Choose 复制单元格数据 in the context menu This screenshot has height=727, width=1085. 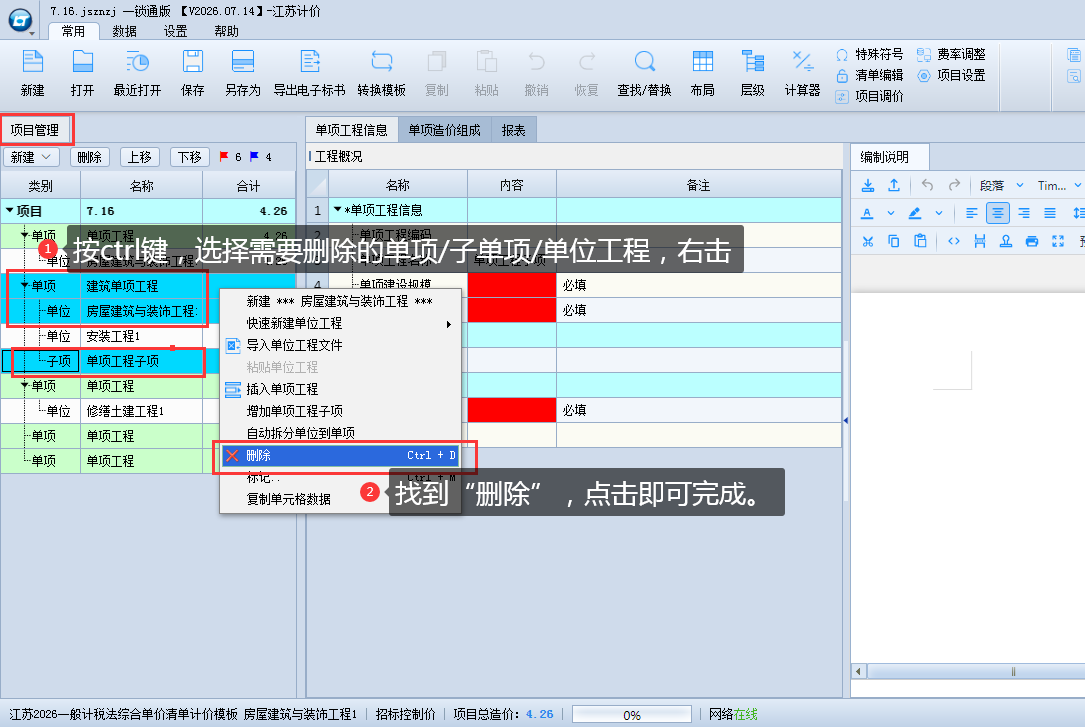click(340, 499)
